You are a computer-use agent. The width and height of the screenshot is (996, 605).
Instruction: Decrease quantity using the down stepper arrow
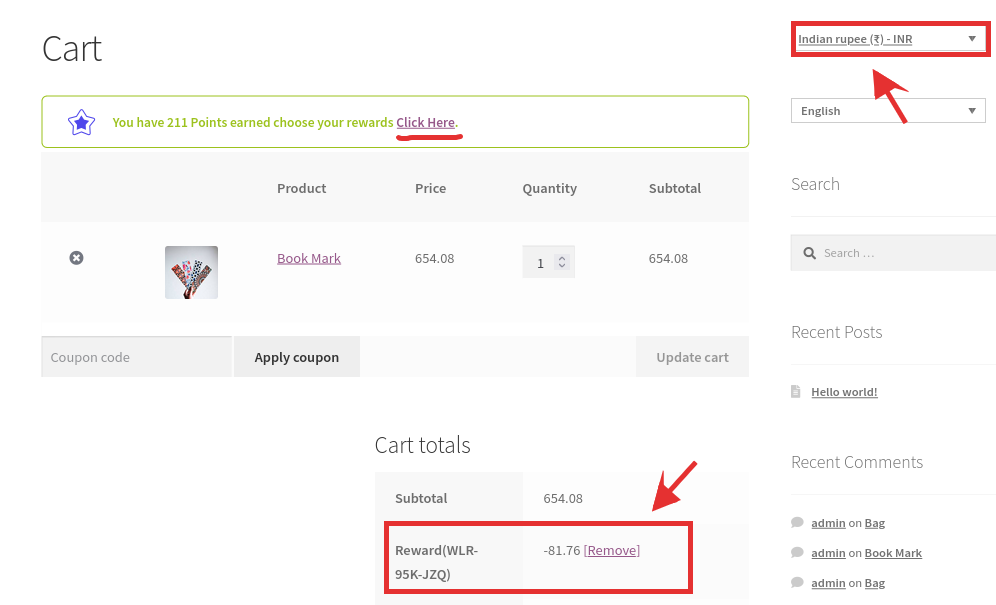(x=560, y=266)
